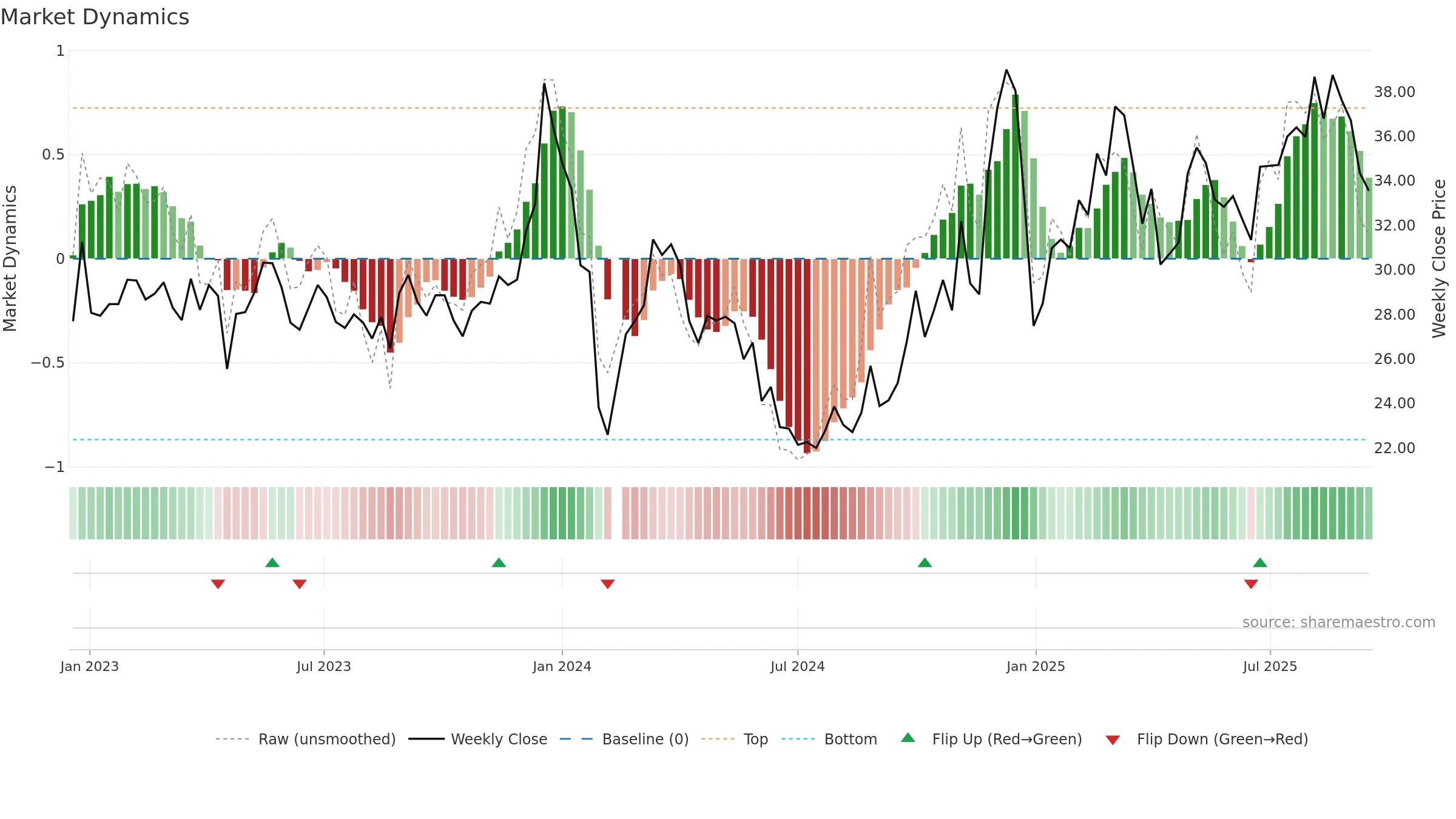The width and height of the screenshot is (1456, 819).
Task: Hide the Bottom threshold legend entry
Action: pyautogui.click(x=829, y=739)
